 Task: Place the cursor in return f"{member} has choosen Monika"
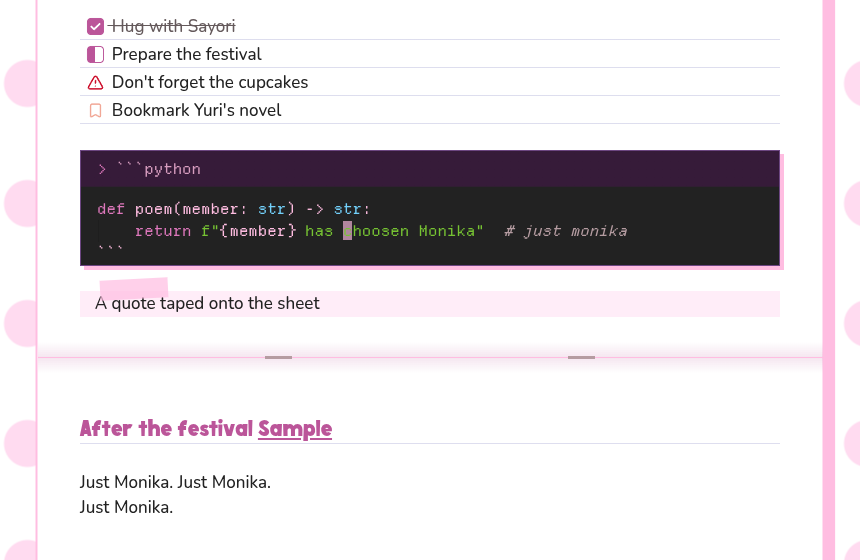309,231
